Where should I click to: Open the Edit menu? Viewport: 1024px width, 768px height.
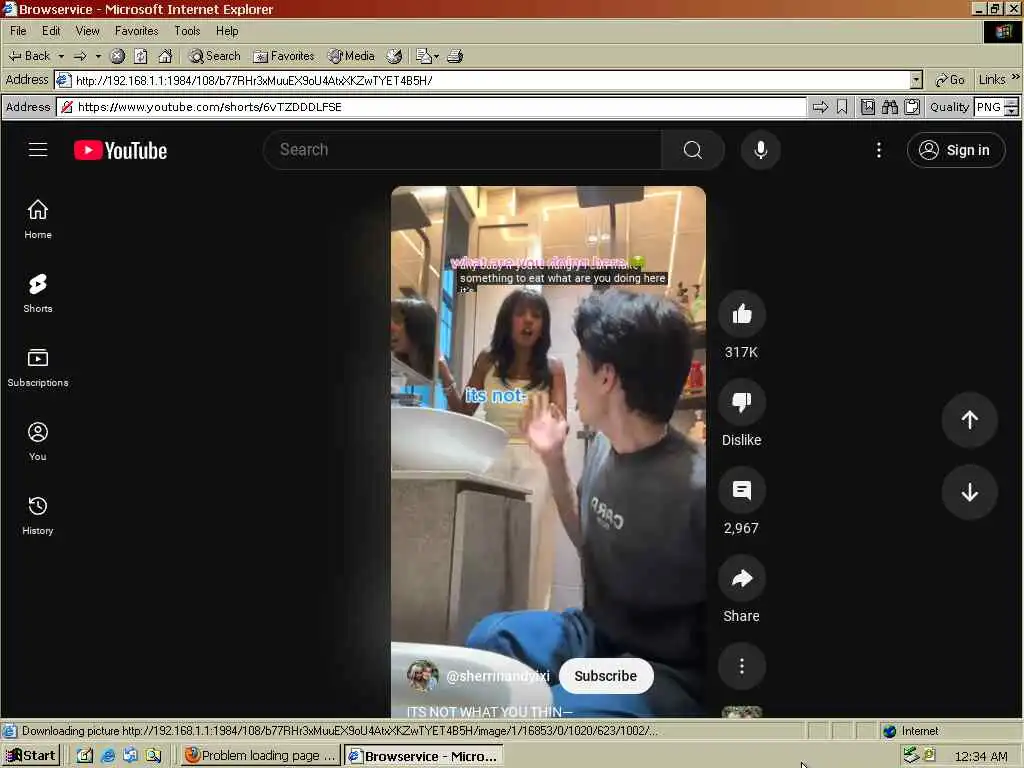click(51, 31)
